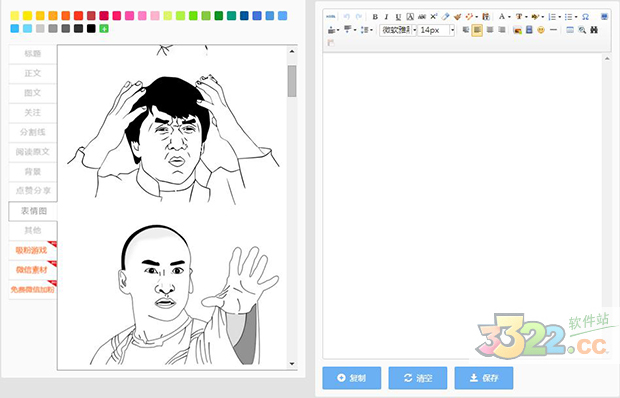The width and height of the screenshot is (620, 398).
Task: Click the small icon on third toolbar row
Action: [331, 42]
